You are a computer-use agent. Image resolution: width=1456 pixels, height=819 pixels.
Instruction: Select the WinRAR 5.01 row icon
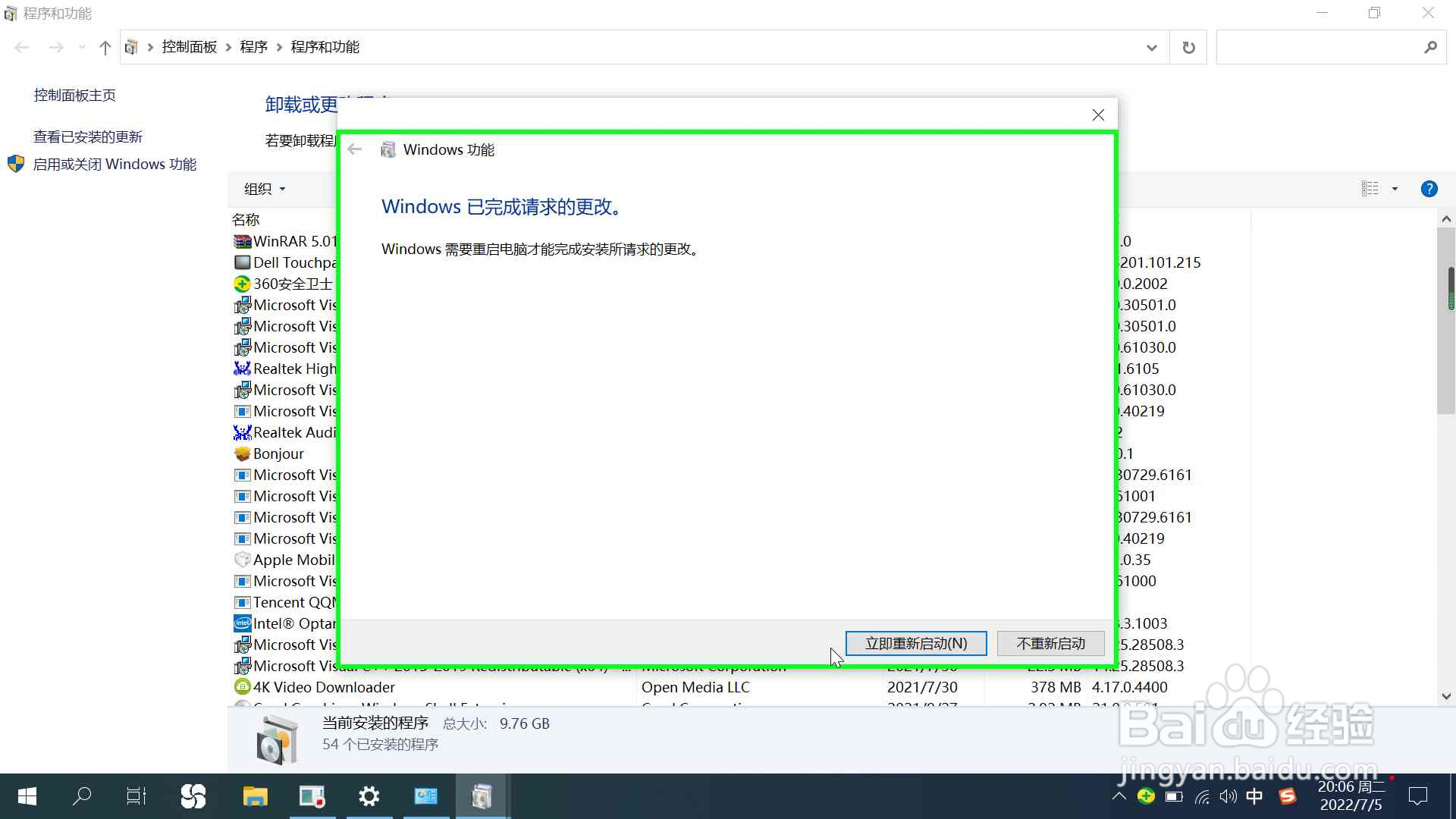(243, 241)
